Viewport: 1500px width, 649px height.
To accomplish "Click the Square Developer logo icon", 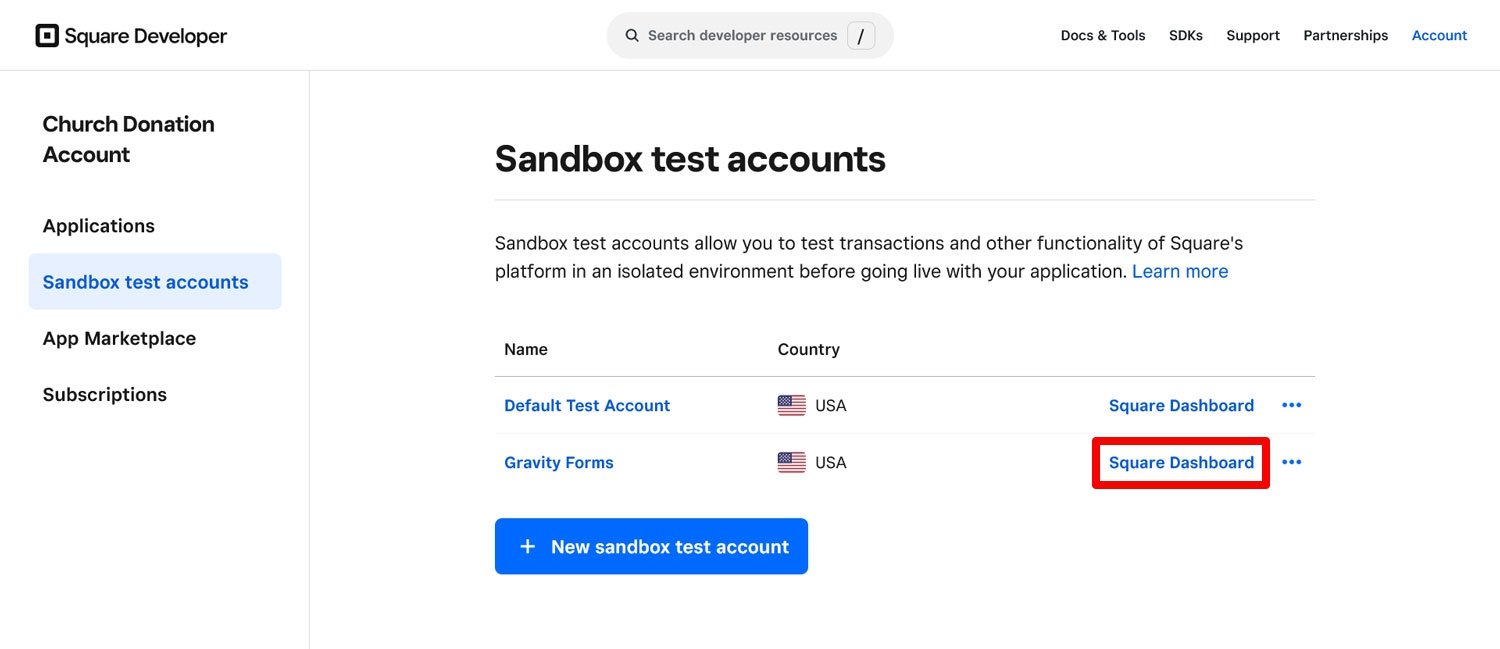I will coord(47,36).
